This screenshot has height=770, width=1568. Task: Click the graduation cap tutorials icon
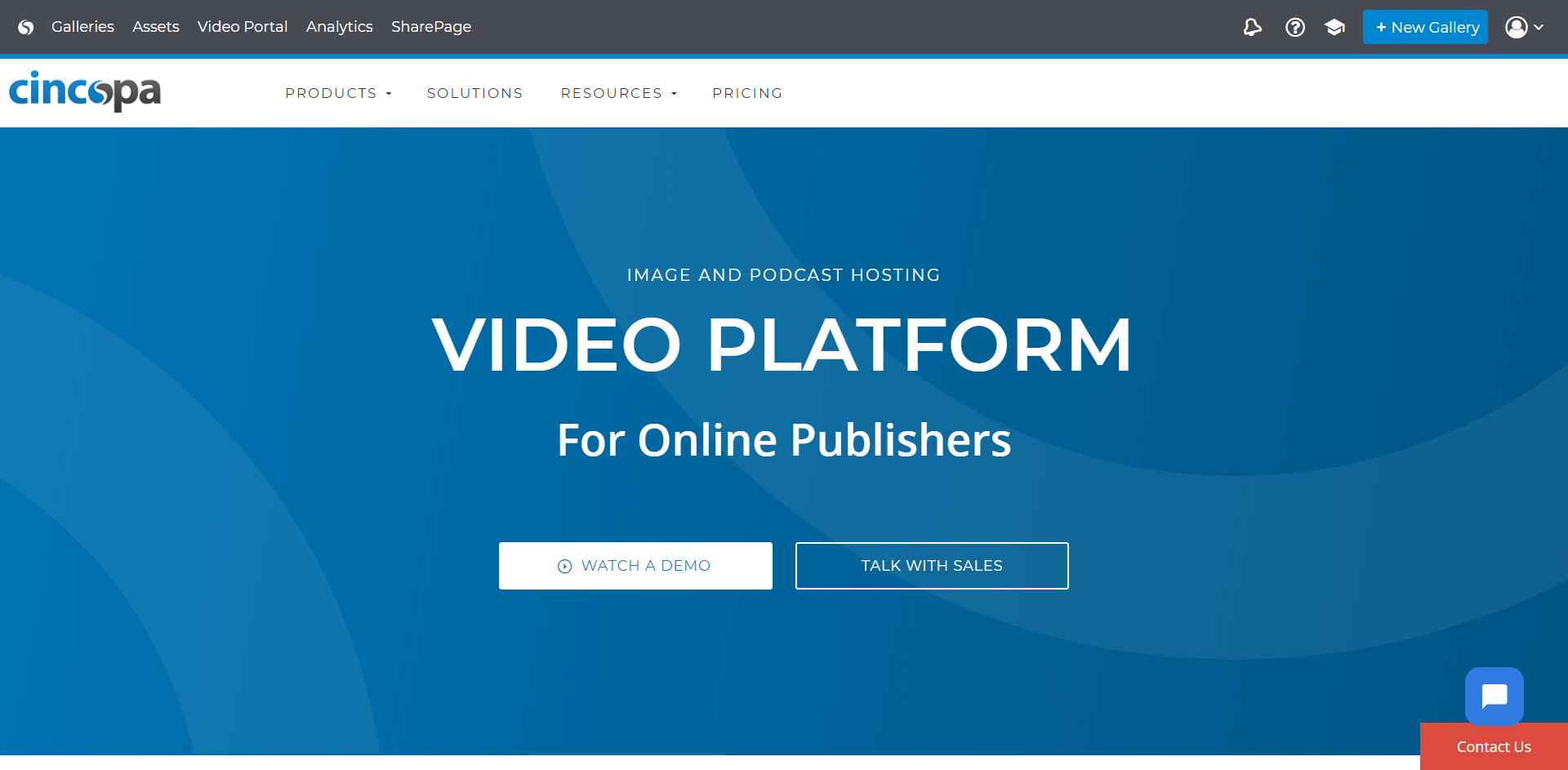click(1334, 28)
